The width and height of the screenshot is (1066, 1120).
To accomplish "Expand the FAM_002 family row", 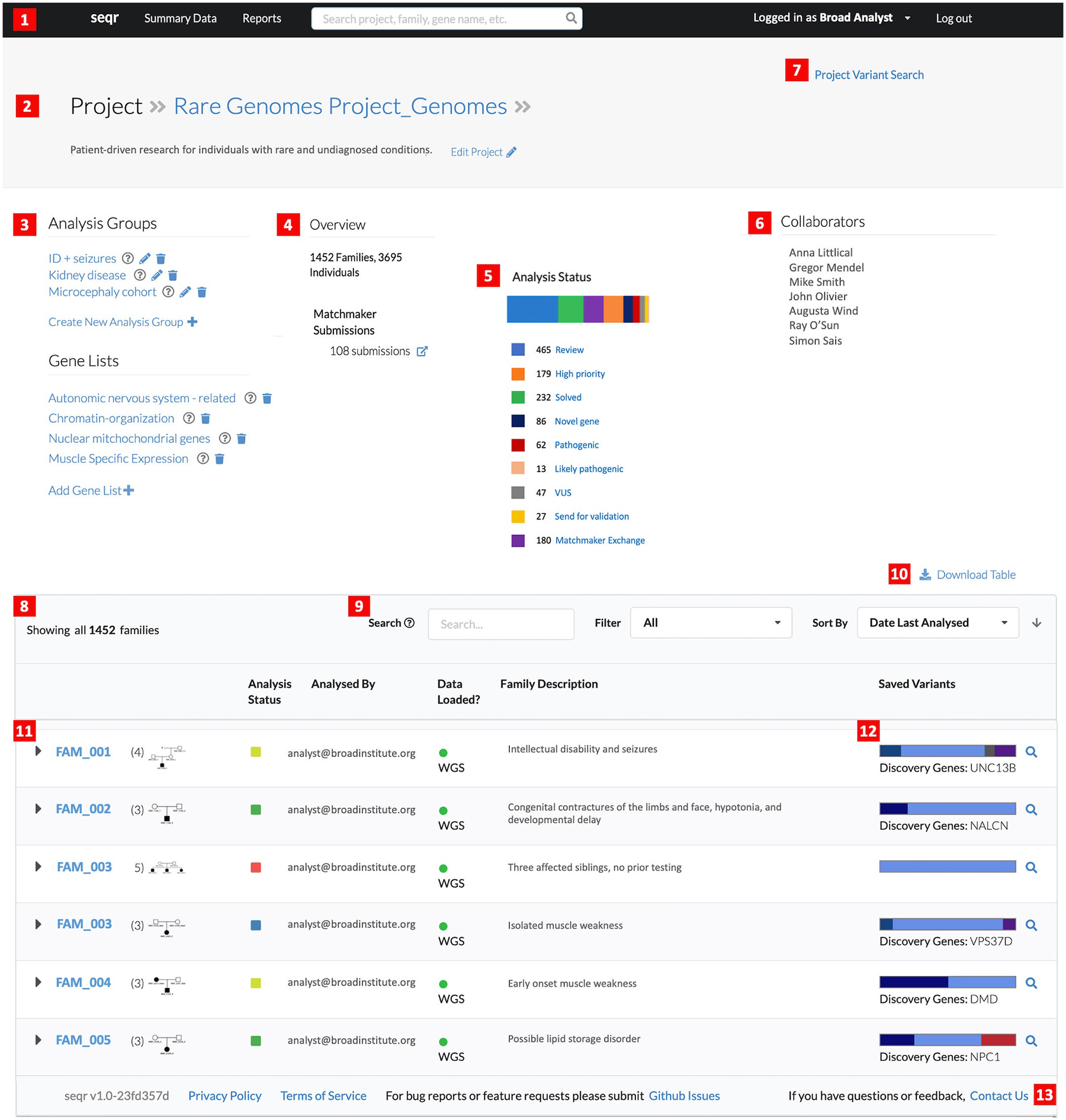I will [38, 808].
